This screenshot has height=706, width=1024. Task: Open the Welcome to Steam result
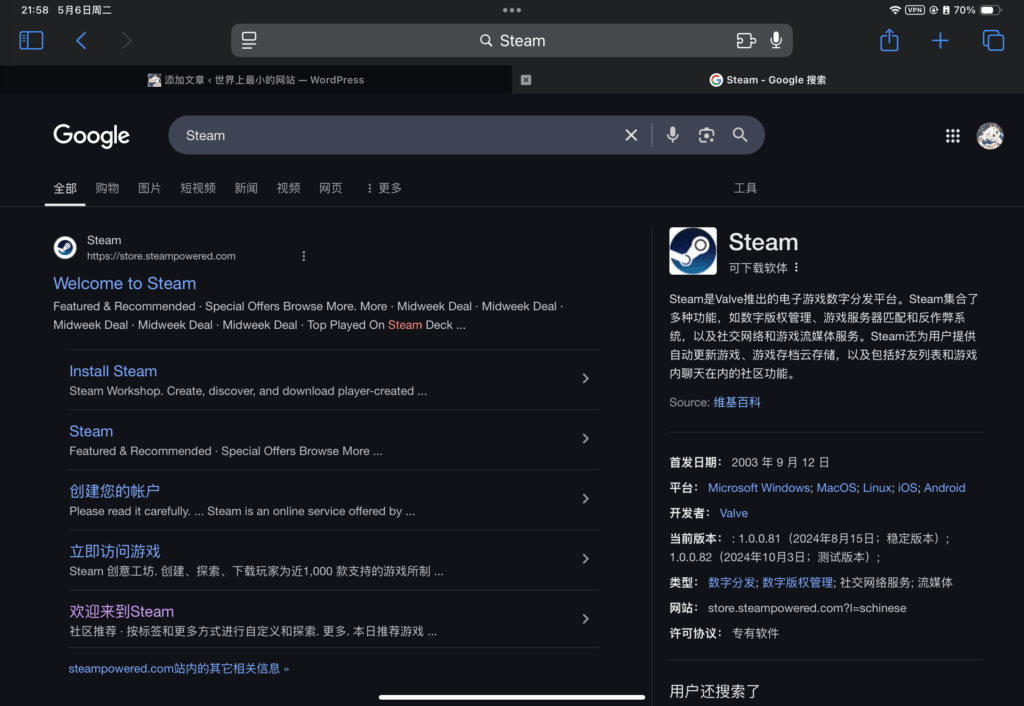point(125,283)
